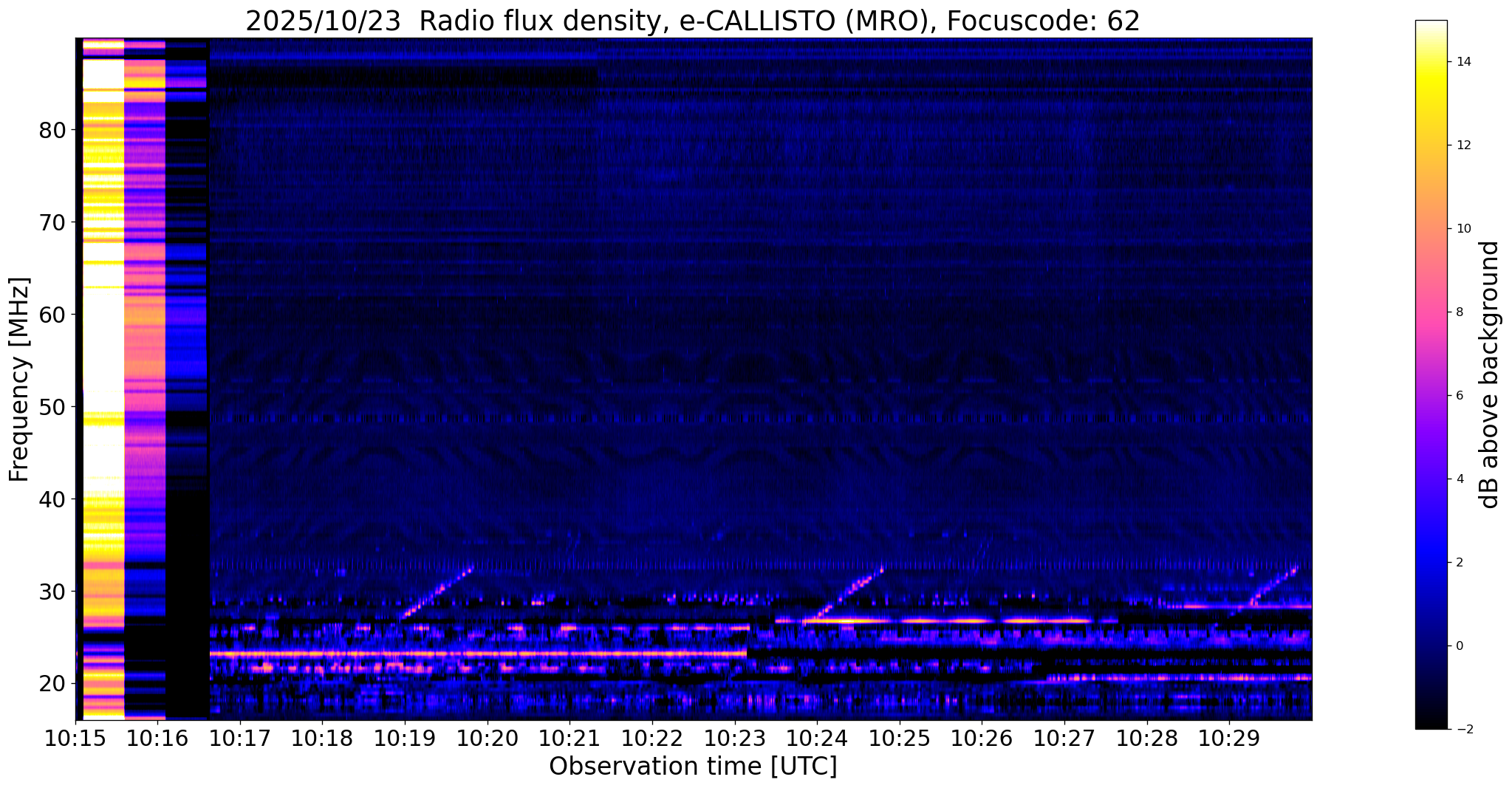Click the 10:27 time tick label

(1064, 738)
